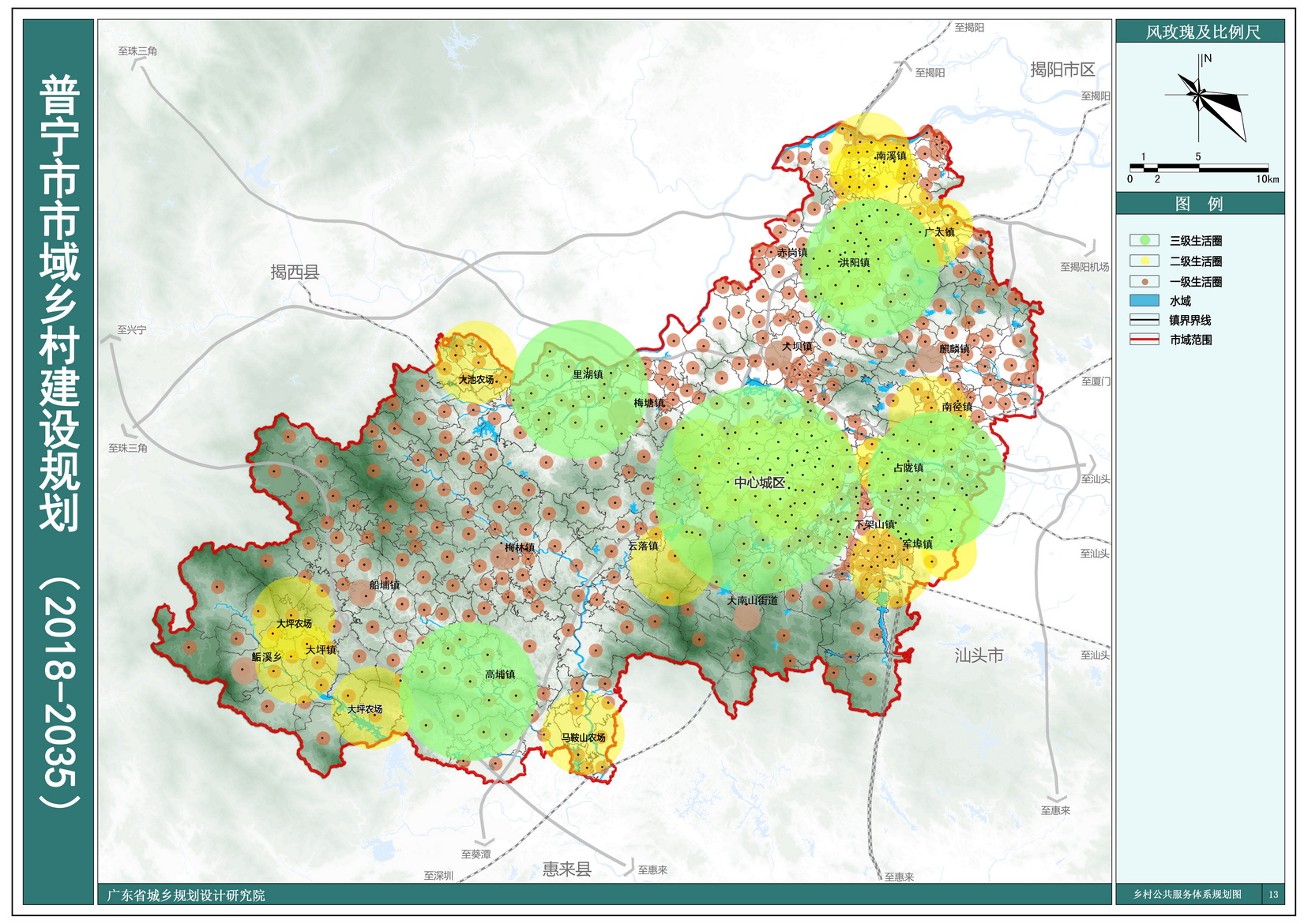The image size is (1308, 924).
Task: Click the (2018-2035) year range text
Action: [59, 694]
